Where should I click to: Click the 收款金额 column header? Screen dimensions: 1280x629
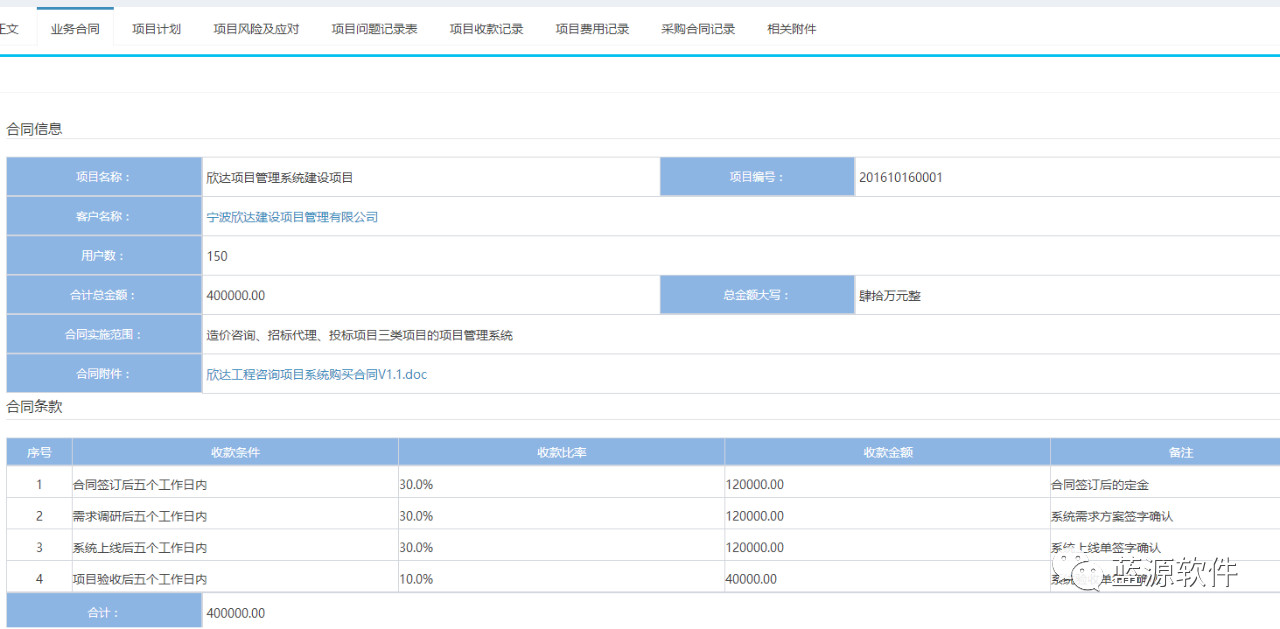click(x=887, y=452)
